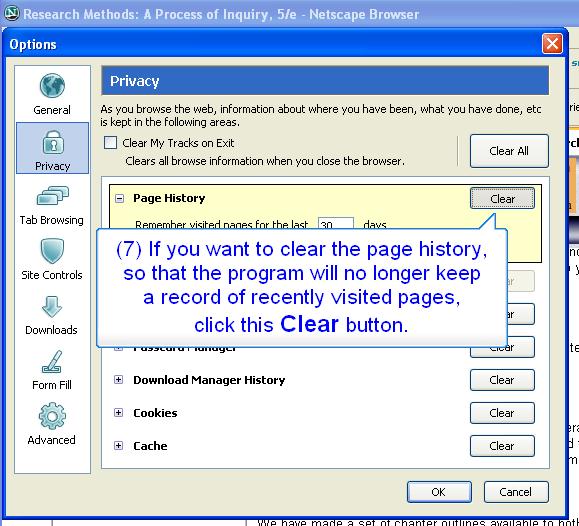This screenshot has width=579, height=526.
Task: Open Form Fill pencil icon
Action: click(x=52, y=362)
